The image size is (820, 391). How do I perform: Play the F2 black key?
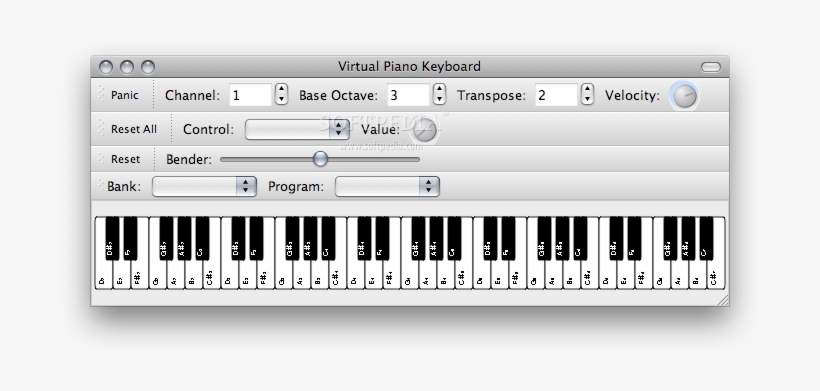[x=130, y=238]
